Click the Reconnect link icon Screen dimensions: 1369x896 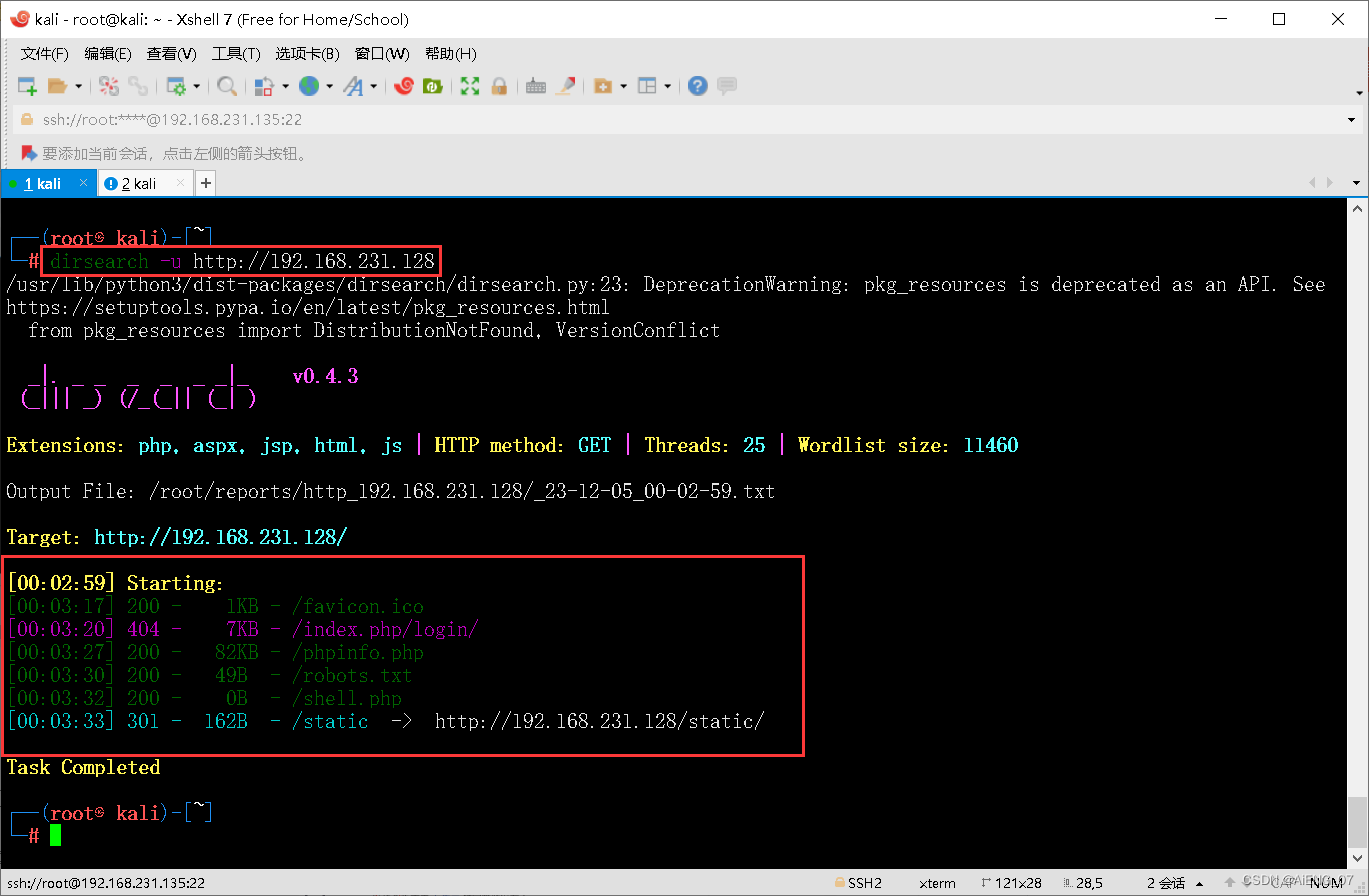point(138,86)
